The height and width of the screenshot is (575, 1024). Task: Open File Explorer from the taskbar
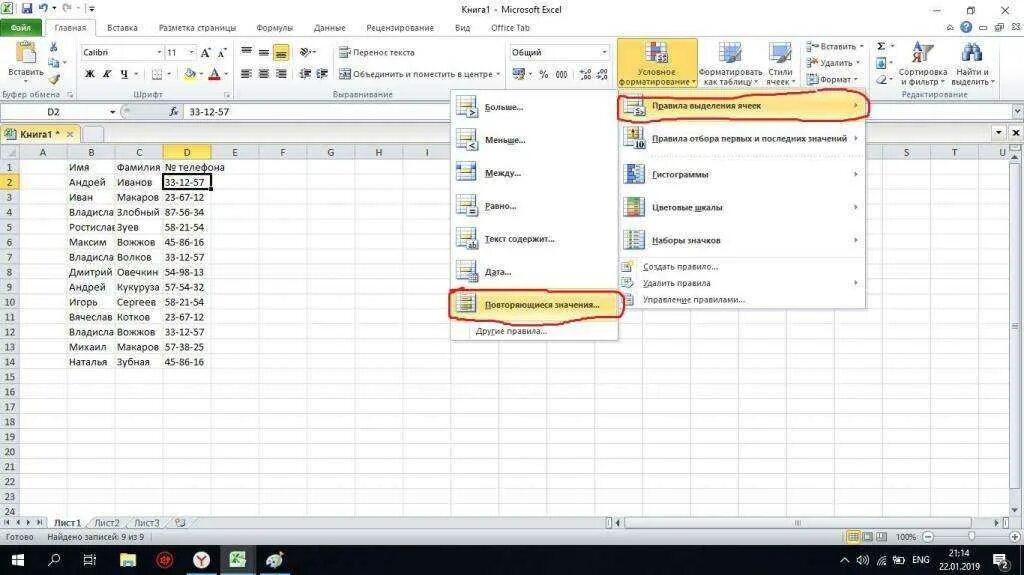coord(128,560)
